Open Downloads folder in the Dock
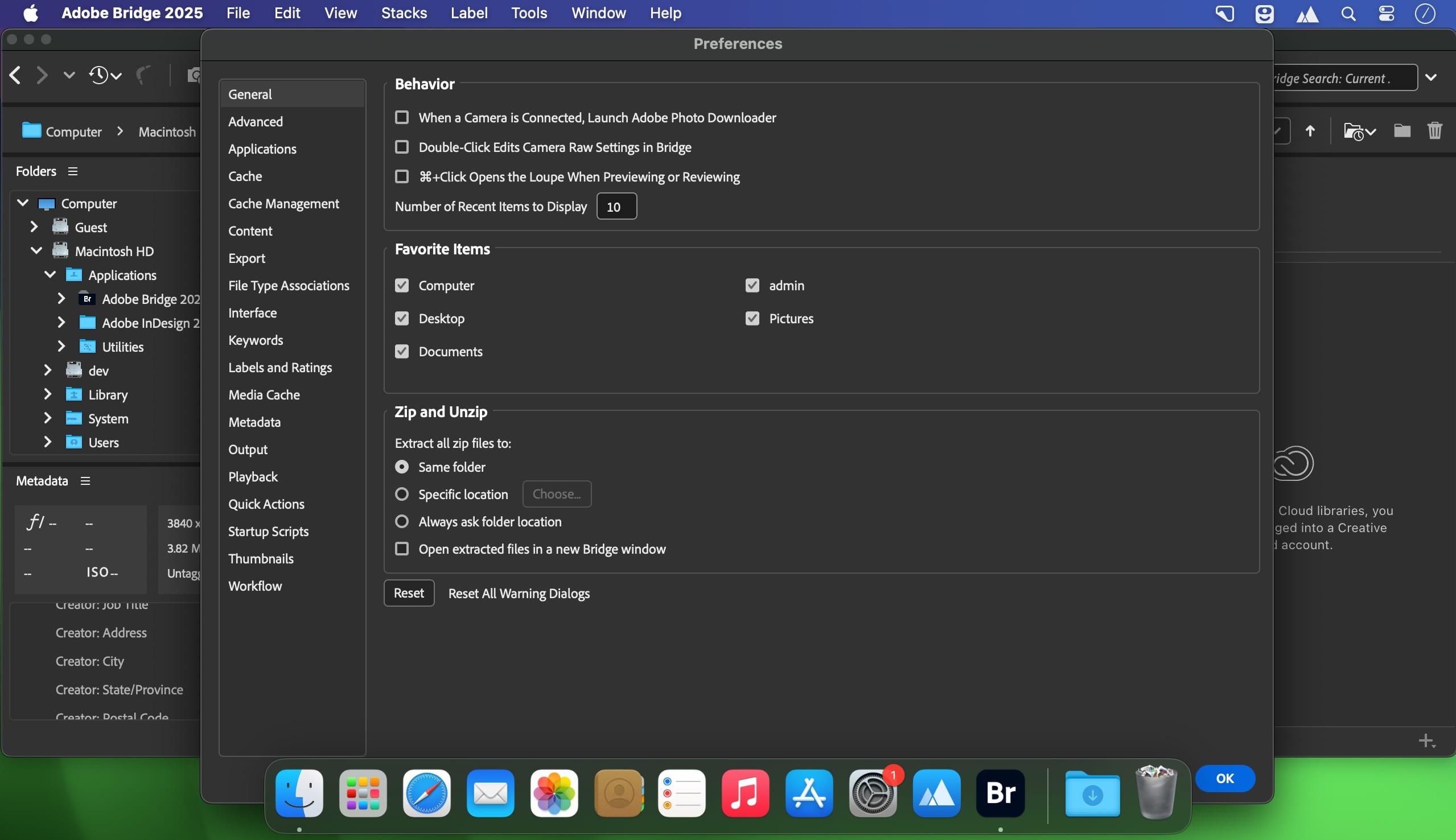This screenshot has height=840, width=1456. (x=1093, y=793)
